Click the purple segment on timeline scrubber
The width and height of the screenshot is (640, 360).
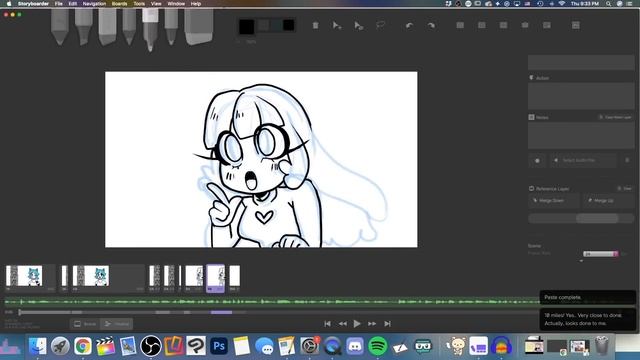pos(222,312)
